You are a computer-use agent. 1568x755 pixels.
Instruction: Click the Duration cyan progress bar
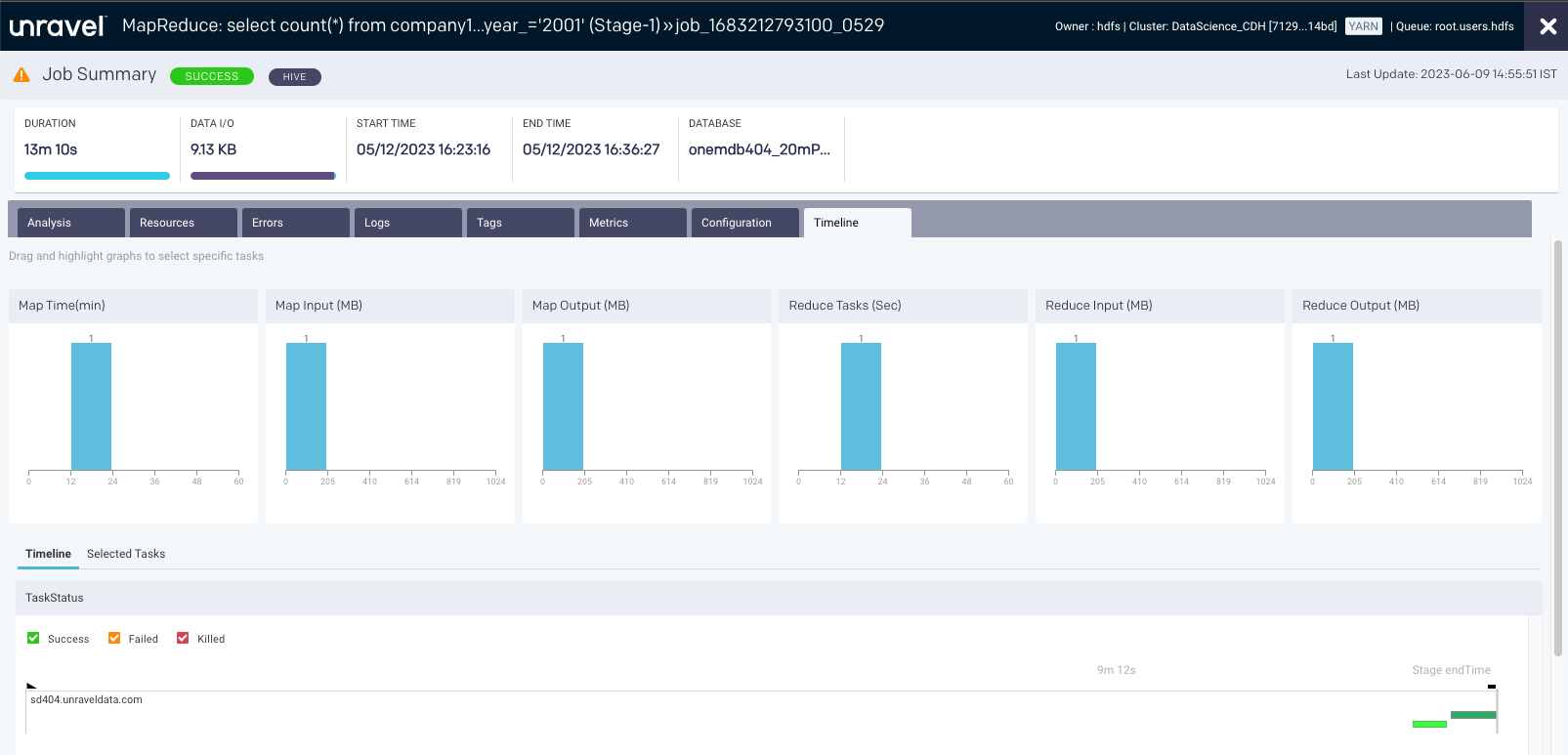97,176
